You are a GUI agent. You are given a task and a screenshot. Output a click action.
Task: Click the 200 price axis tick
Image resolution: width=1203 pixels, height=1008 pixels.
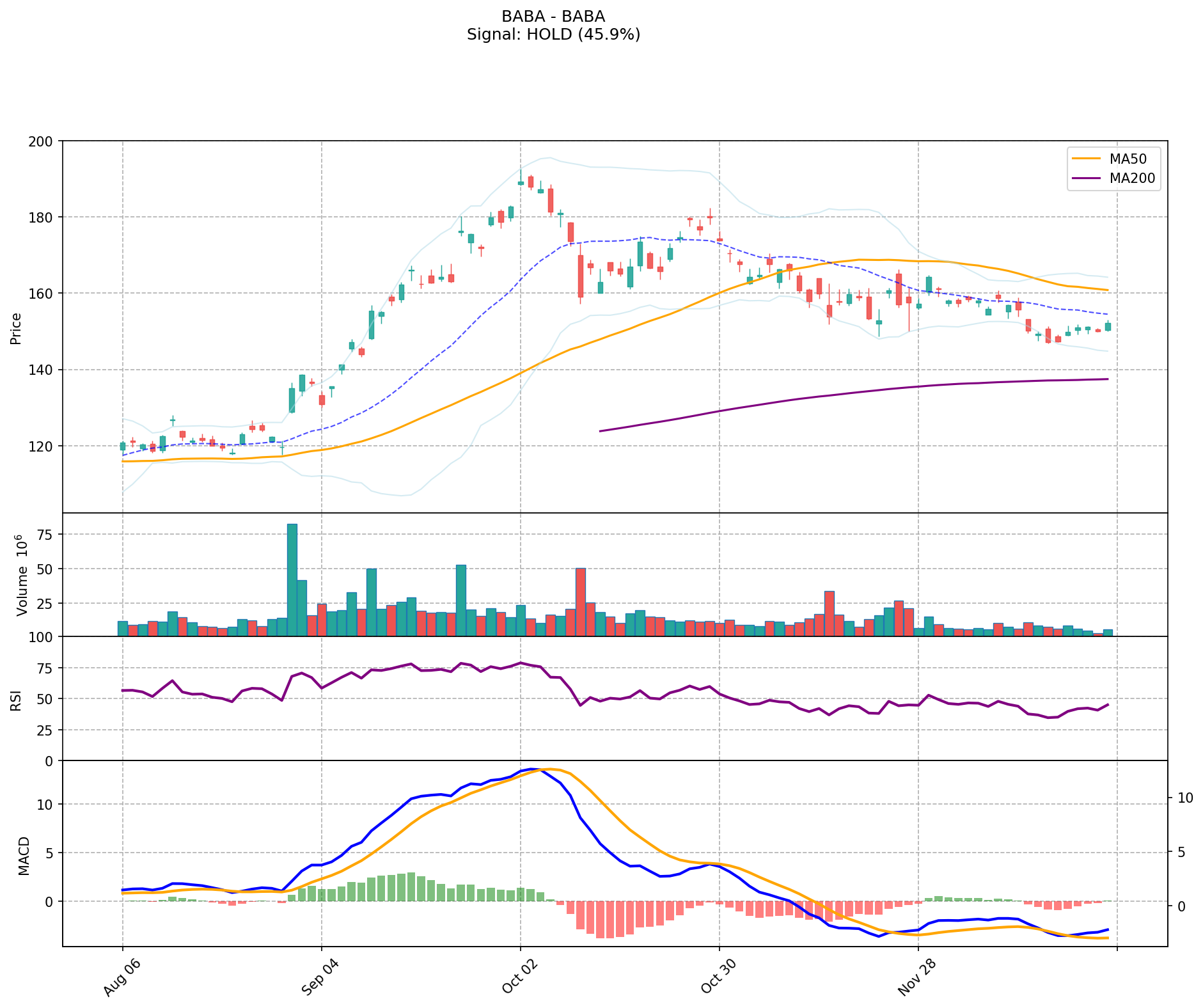pos(45,141)
